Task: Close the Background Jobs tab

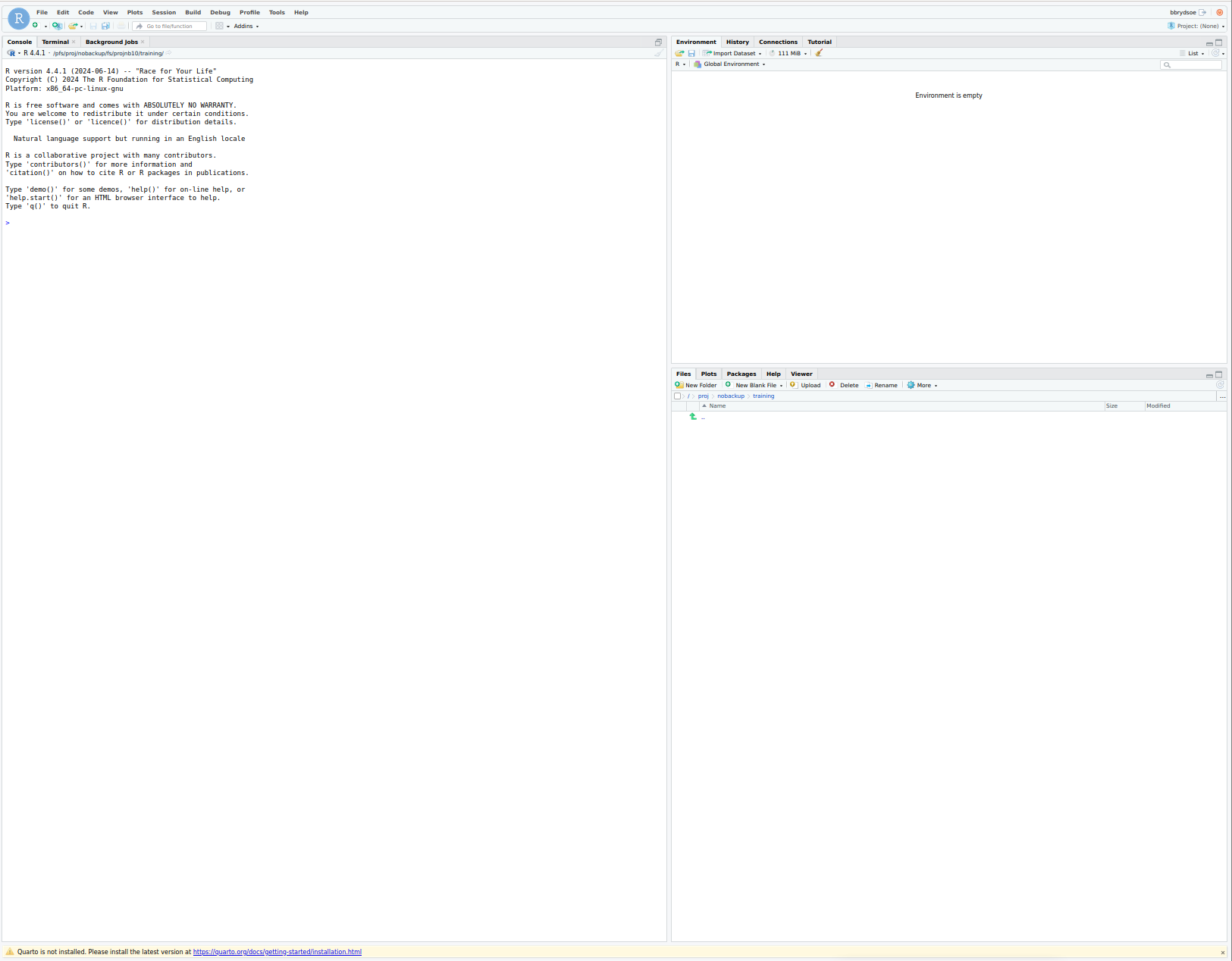Action: pos(143,42)
